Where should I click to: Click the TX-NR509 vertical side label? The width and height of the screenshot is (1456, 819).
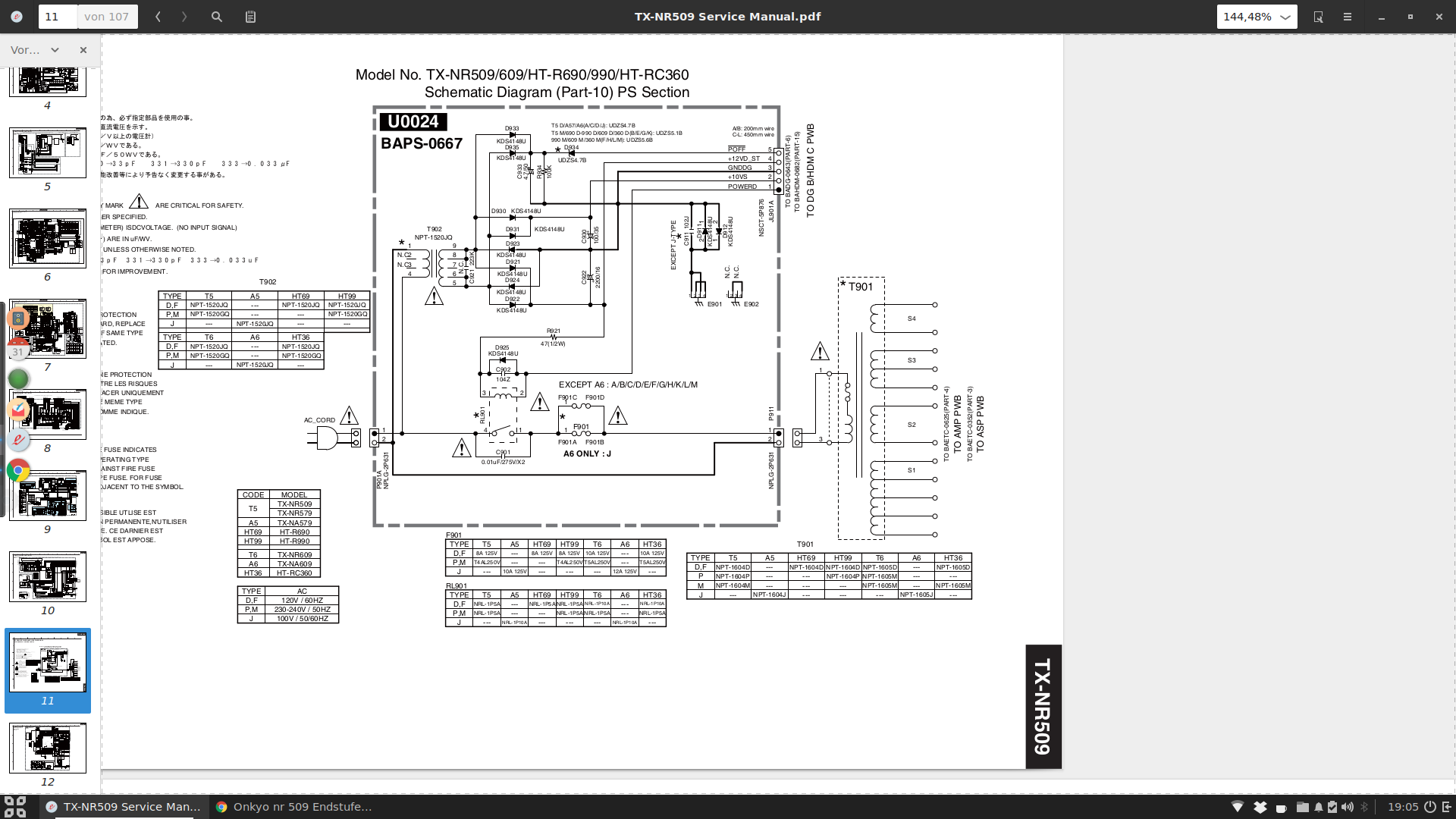(x=1043, y=707)
